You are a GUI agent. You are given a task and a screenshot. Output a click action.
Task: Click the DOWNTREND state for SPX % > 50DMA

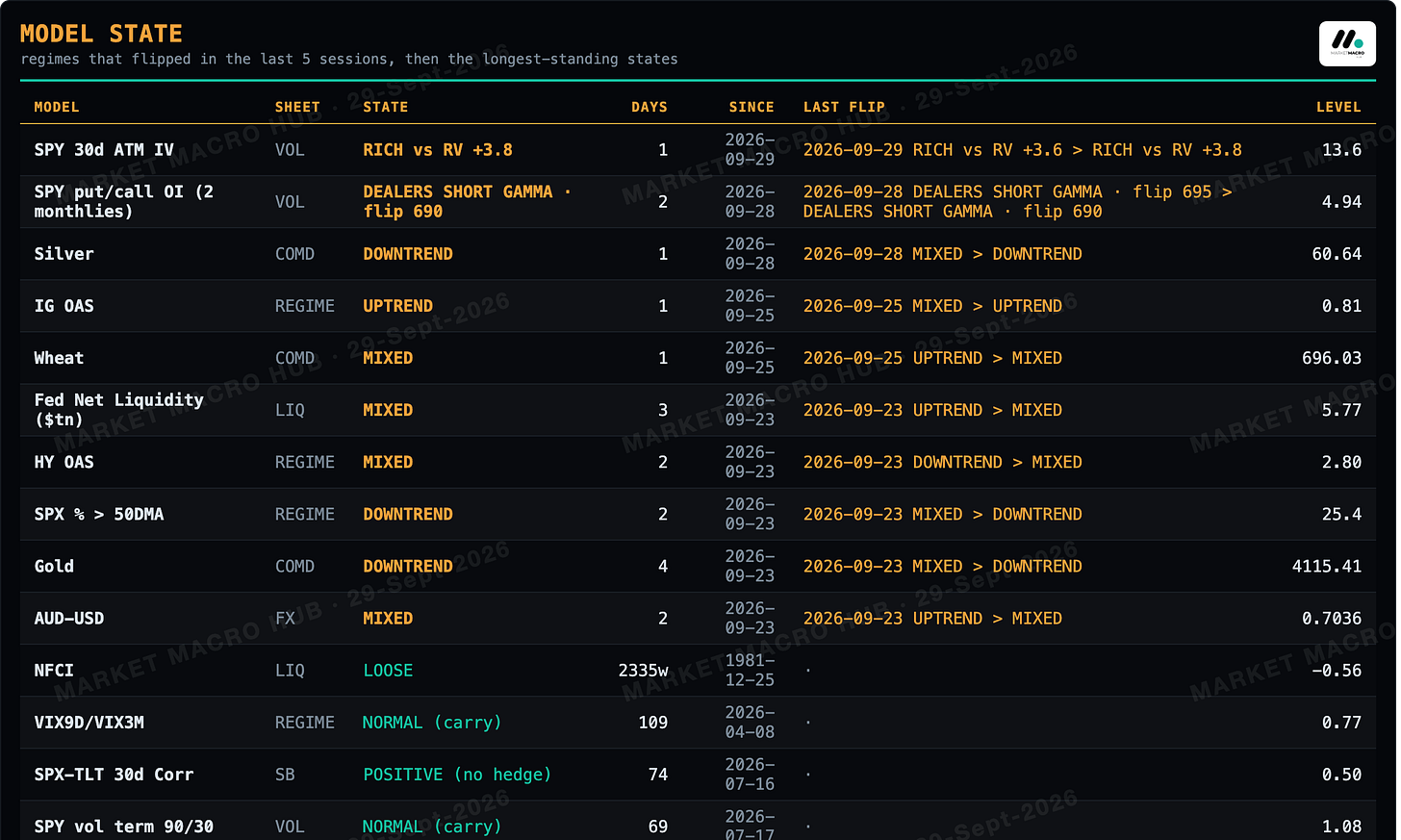coord(408,514)
